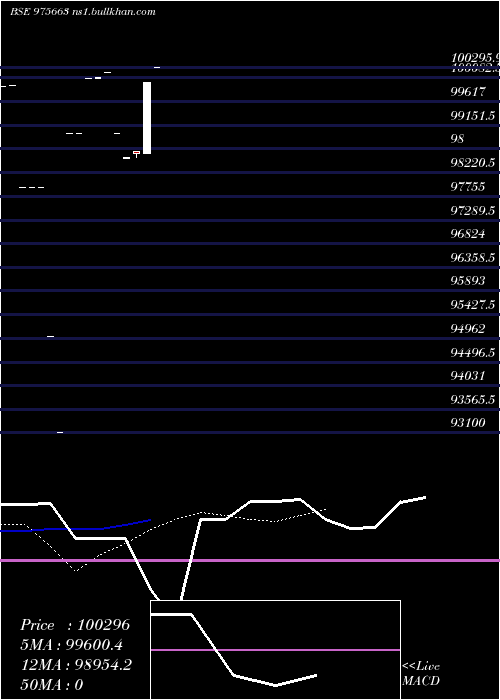Select the 93100 price axis label
Image resolution: width=500 pixels, height=700 pixels.
click(x=467, y=423)
